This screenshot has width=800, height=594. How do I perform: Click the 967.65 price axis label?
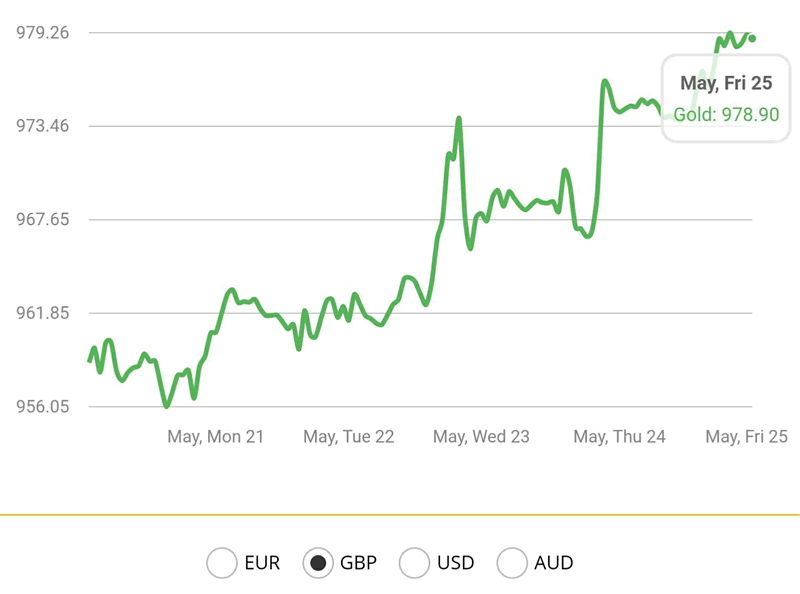coord(42,219)
